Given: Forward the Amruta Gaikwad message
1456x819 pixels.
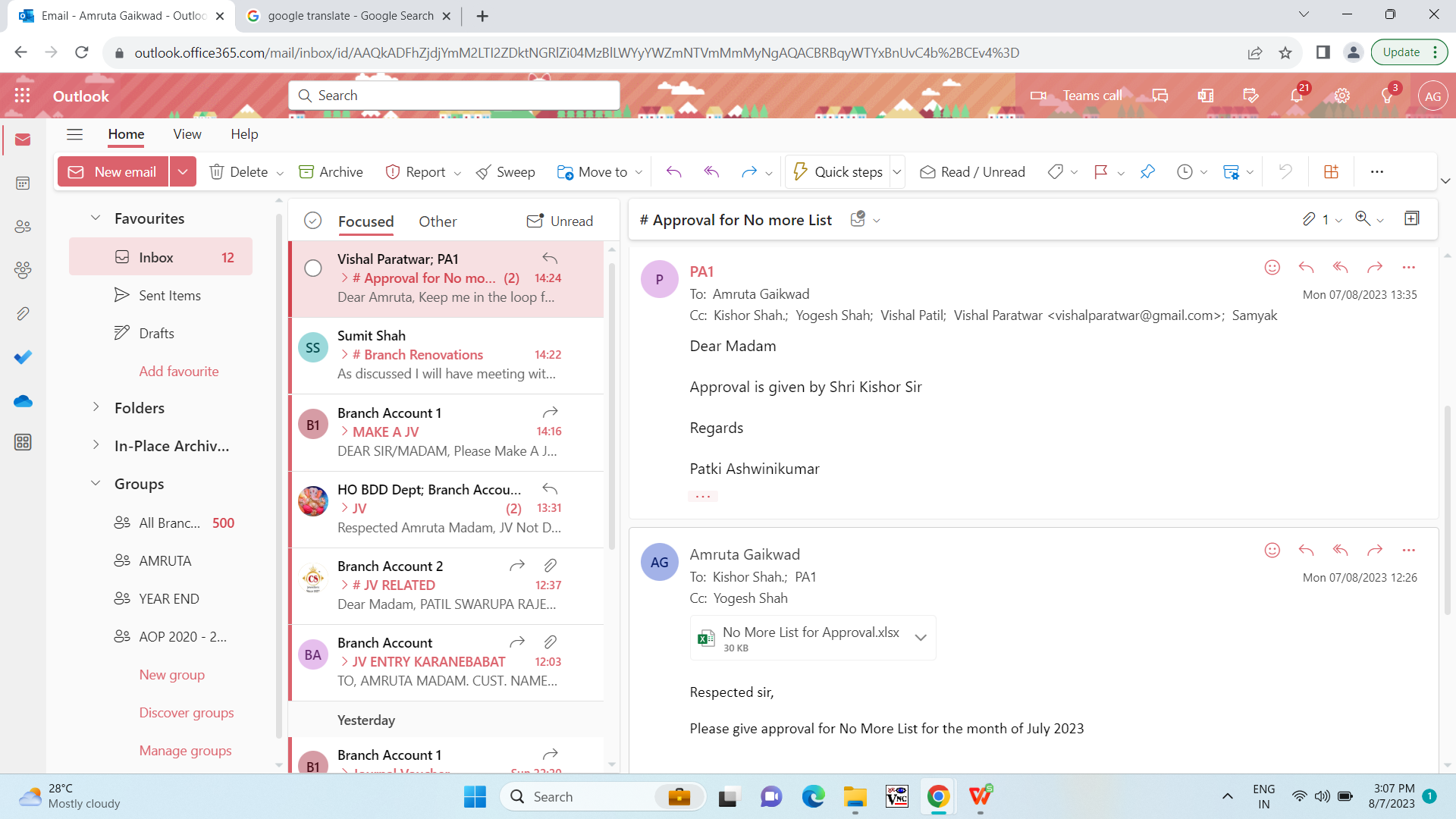Looking at the screenshot, I should point(1375,550).
